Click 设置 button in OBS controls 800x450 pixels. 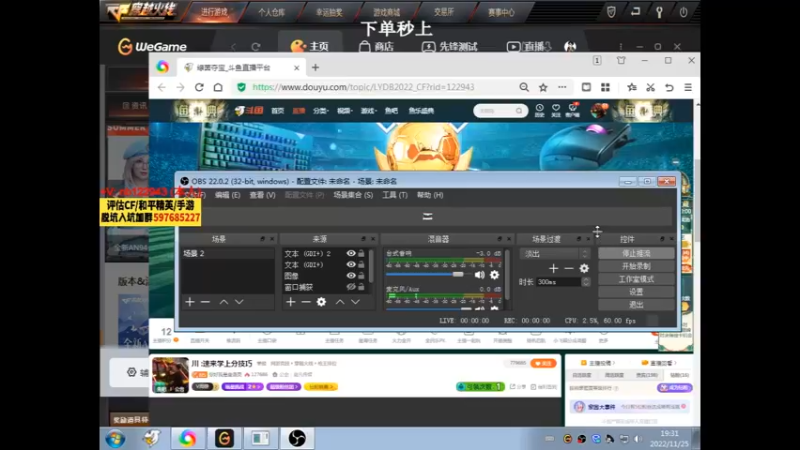636,292
